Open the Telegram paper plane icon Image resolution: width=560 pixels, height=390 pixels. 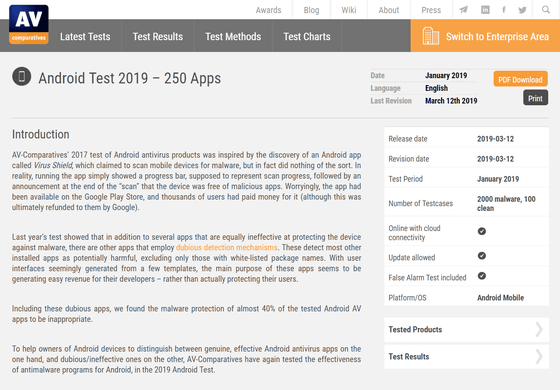(464, 10)
